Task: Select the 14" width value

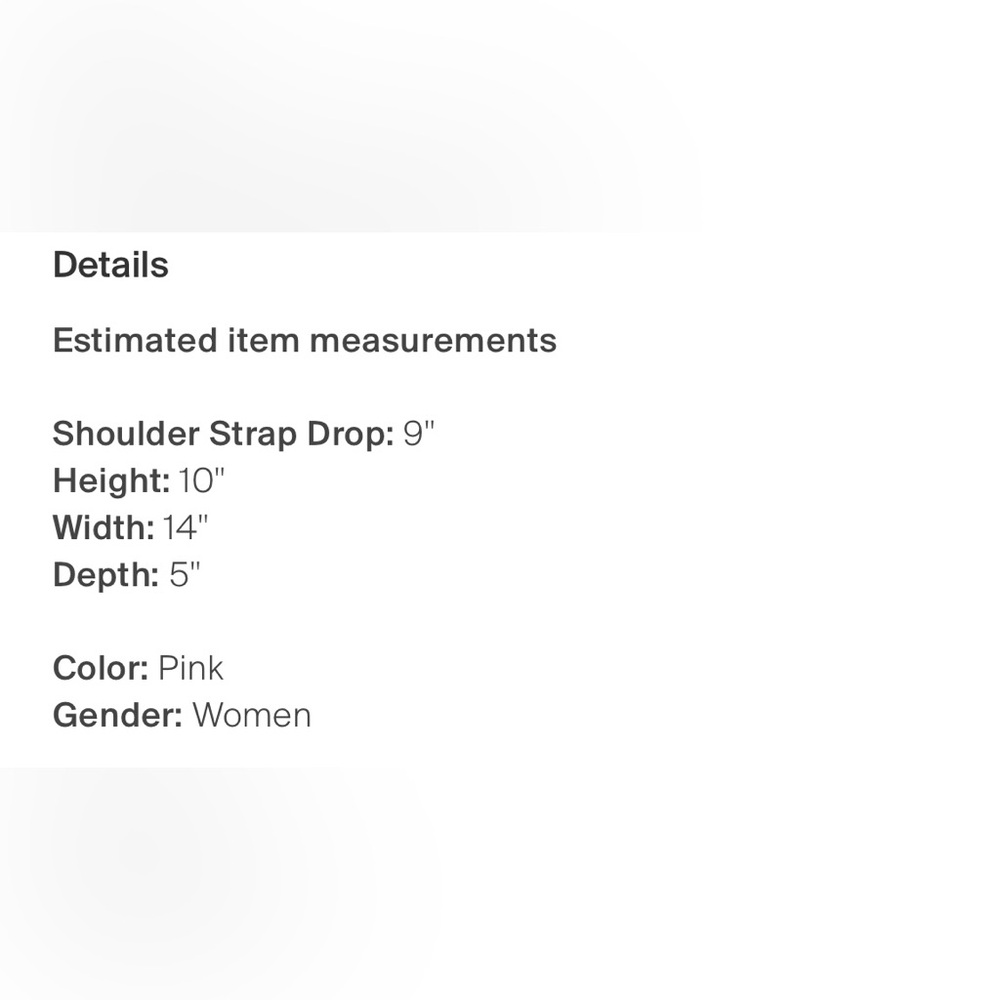Action: pos(186,527)
